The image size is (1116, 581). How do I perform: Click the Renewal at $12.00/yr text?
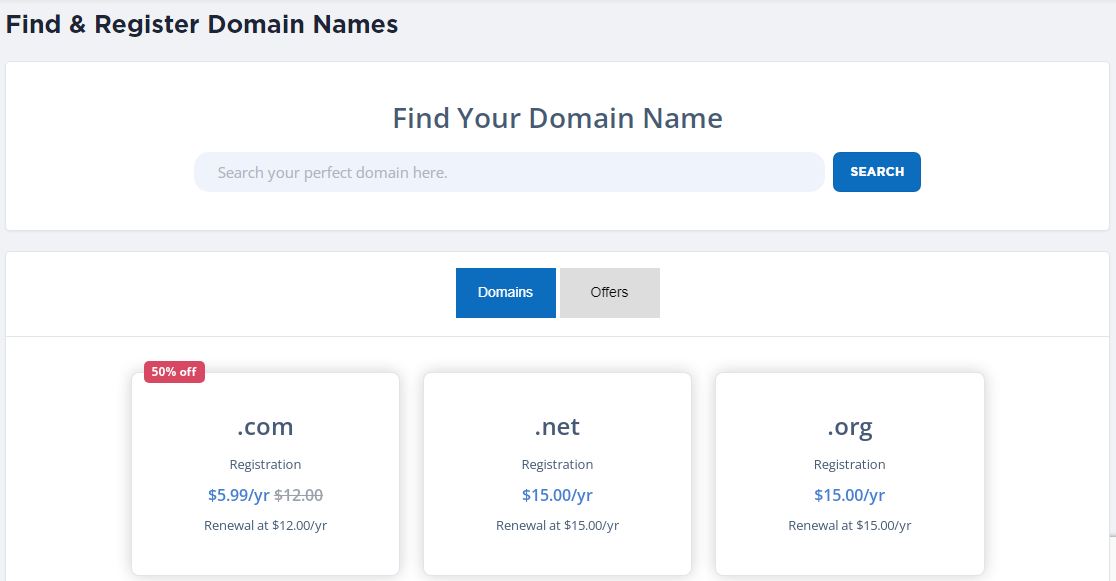point(265,525)
